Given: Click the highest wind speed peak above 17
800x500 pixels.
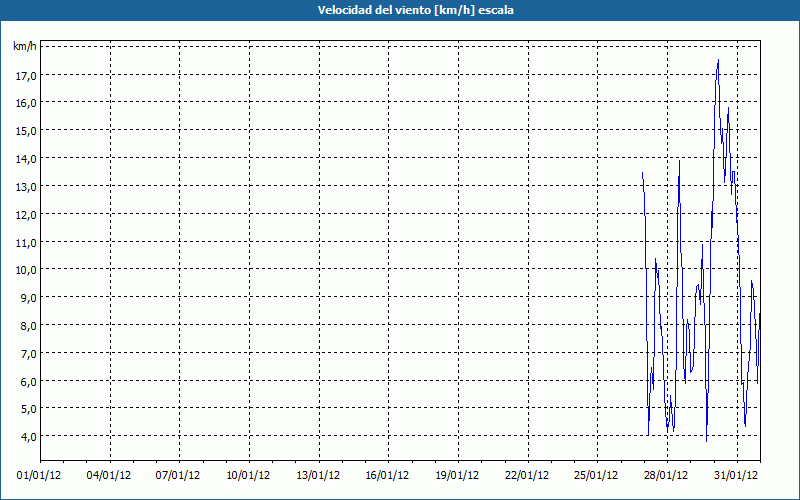Looking at the screenshot, I should [x=718, y=61].
